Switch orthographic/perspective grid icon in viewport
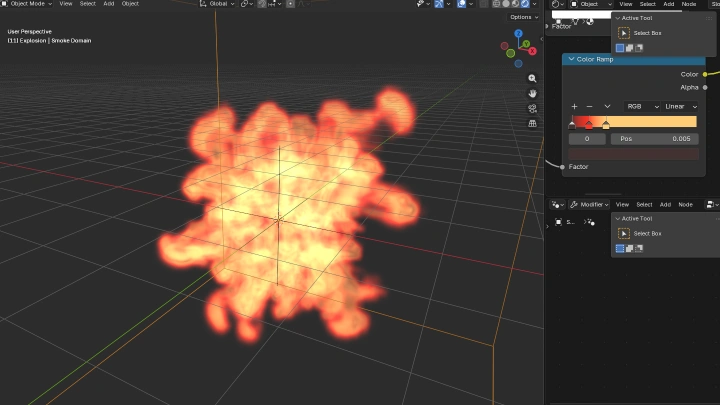Viewport: 720px width, 405px height. [532, 124]
